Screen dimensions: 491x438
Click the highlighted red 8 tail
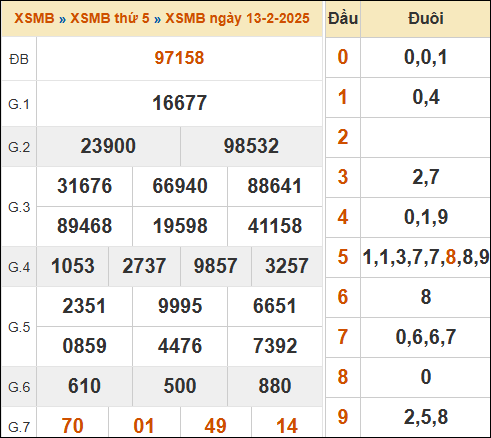pyautogui.click(x=451, y=257)
